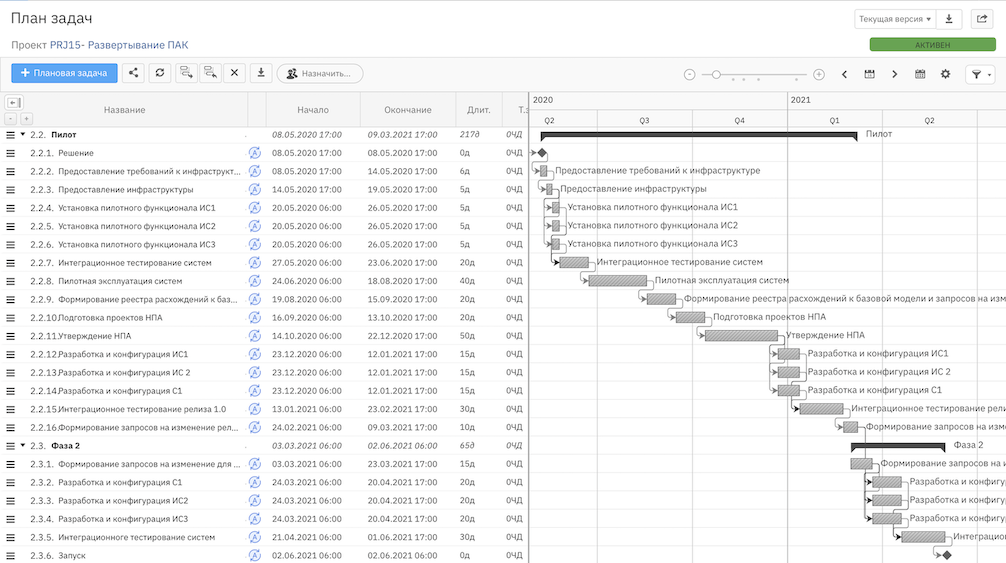Click the 'Окончание' column header

407,110
